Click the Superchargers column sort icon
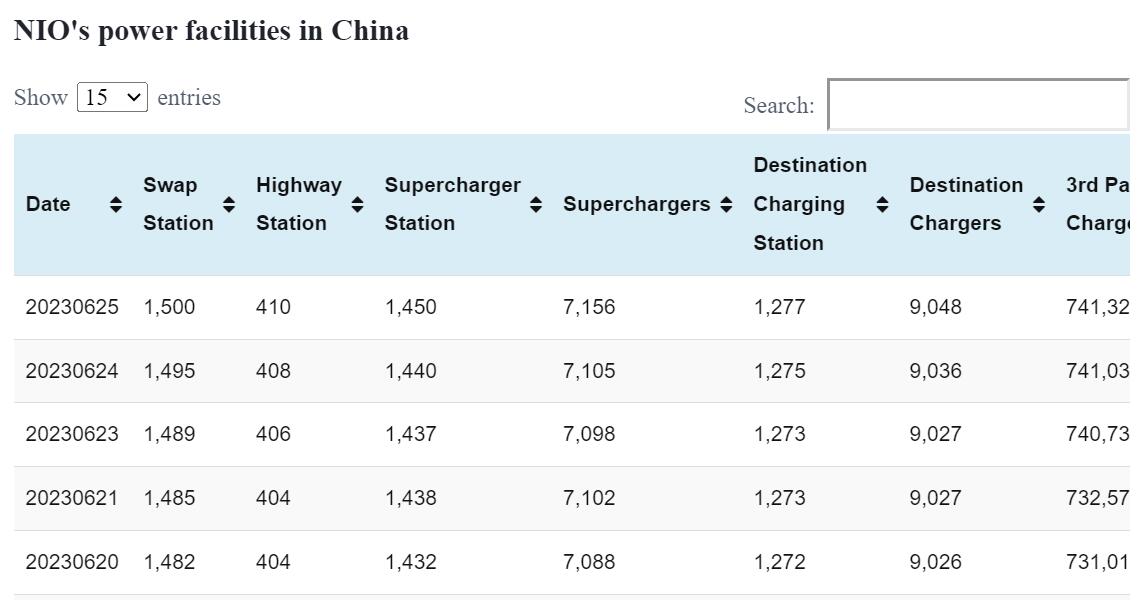Viewport: 1139px width, 600px height. [726, 204]
